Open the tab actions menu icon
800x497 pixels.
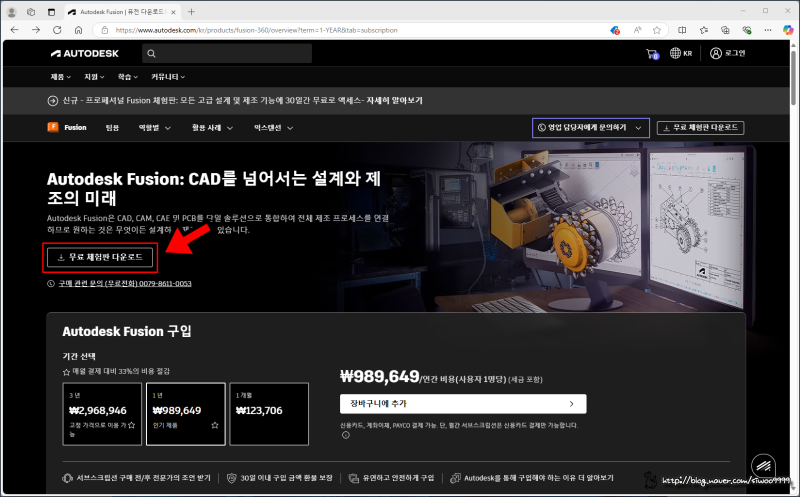(x=51, y=12)
